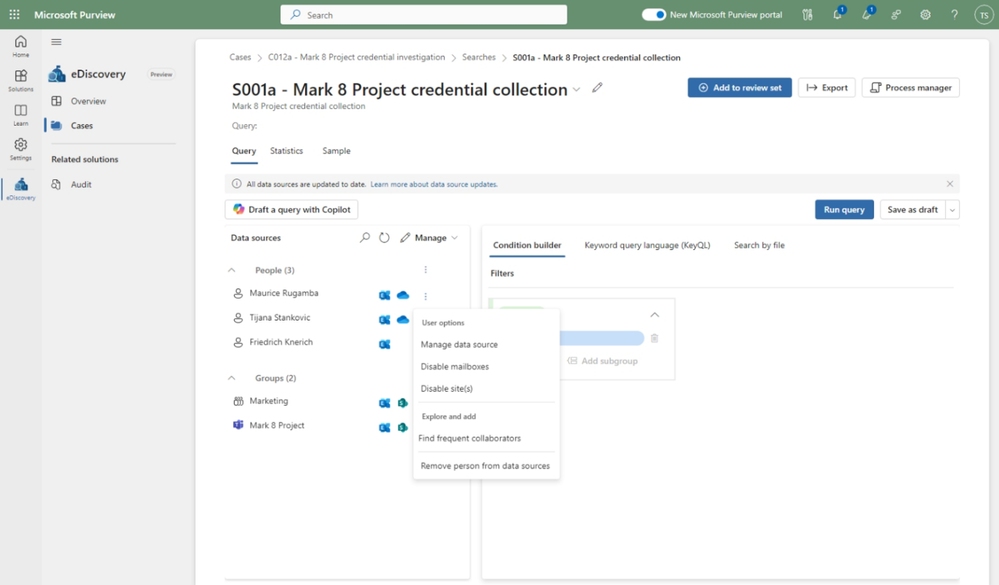The width and height of the screenshot is (999, 585).
Task: Choose Disable mailboxes from the context menu
Action: point(455,365)
